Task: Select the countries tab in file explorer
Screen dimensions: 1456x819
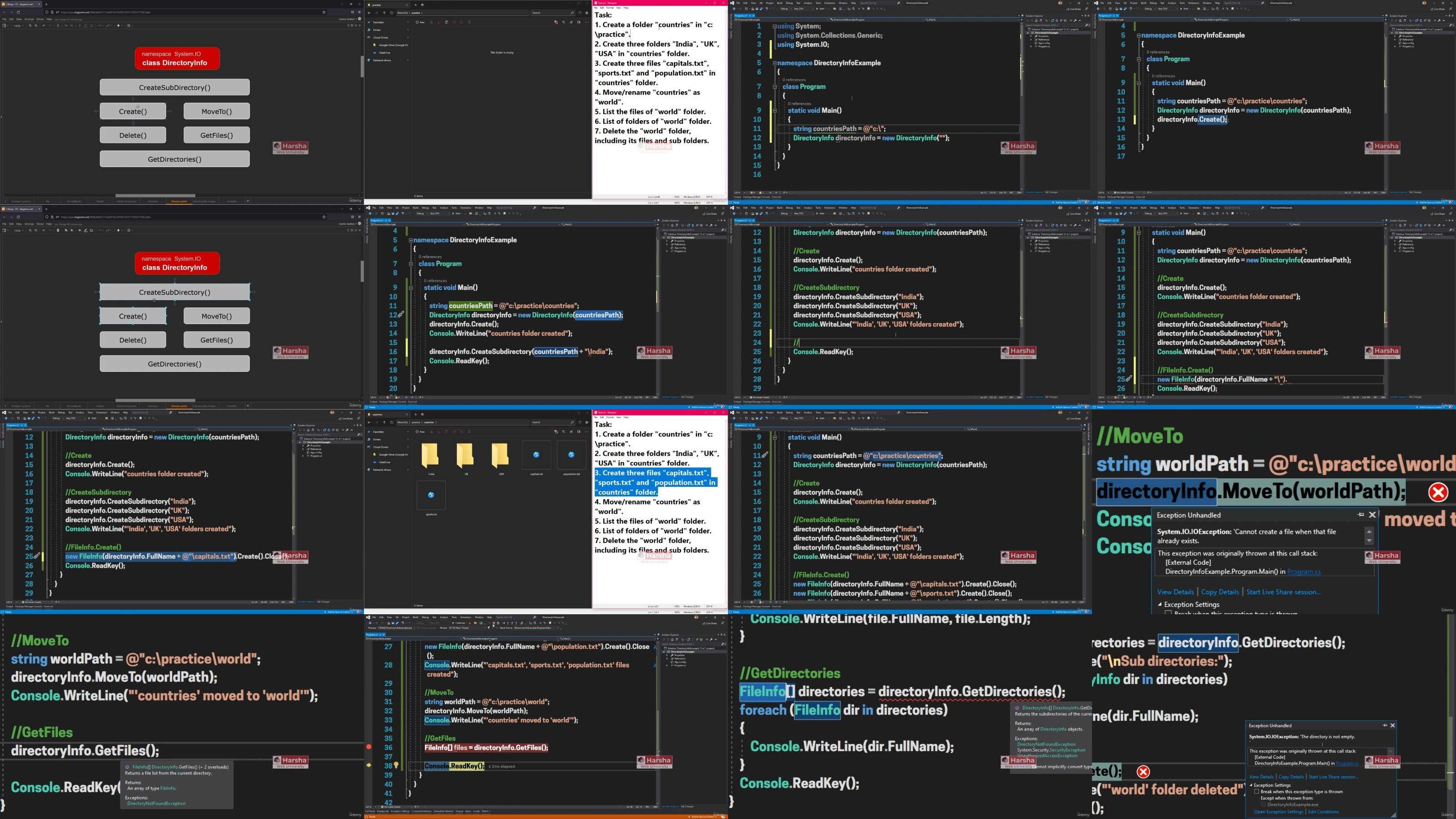Action: [x=378, y=415]
